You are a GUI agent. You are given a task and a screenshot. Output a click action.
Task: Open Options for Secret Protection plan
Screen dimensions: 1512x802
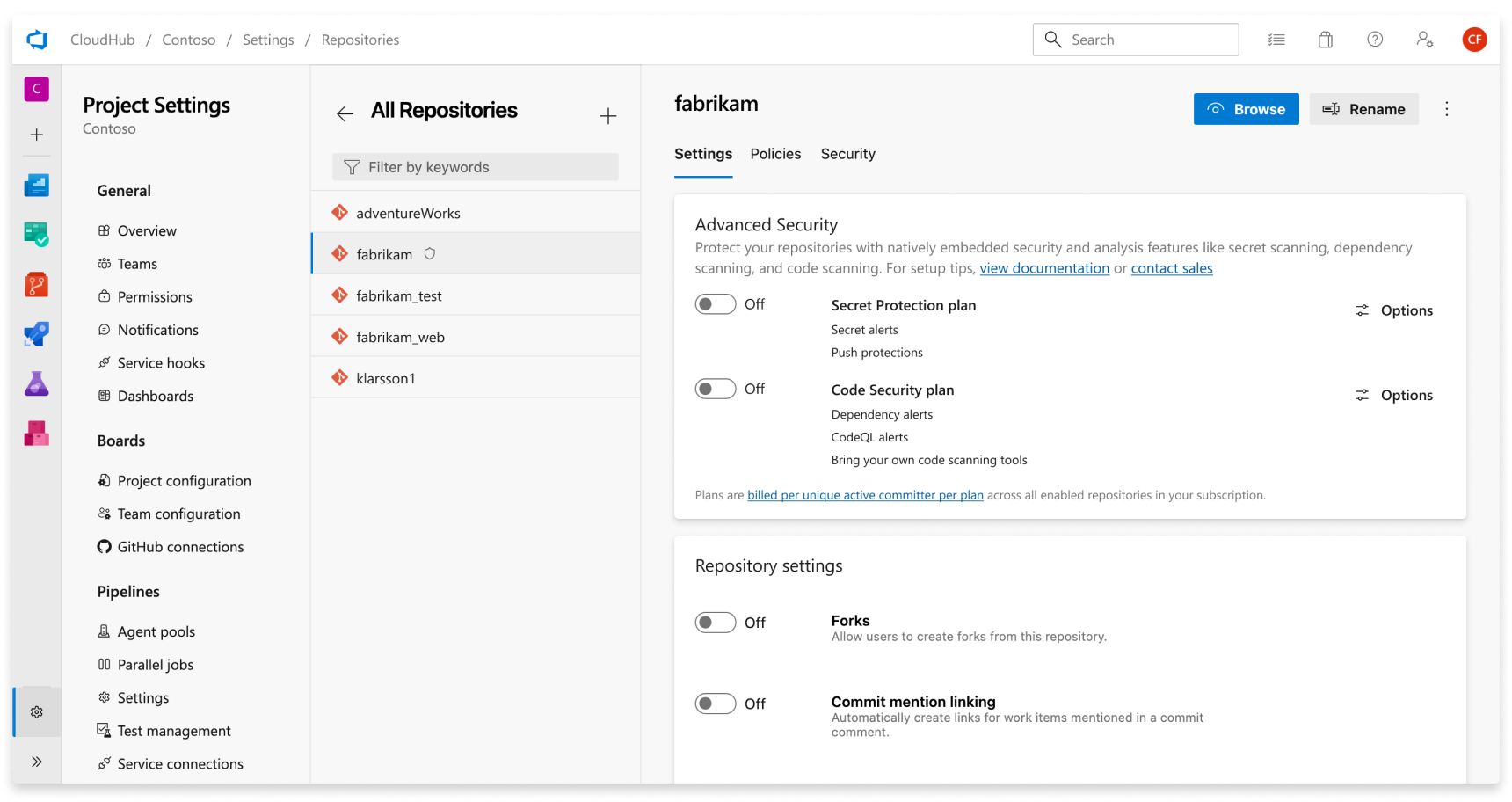coord(1394,310)
